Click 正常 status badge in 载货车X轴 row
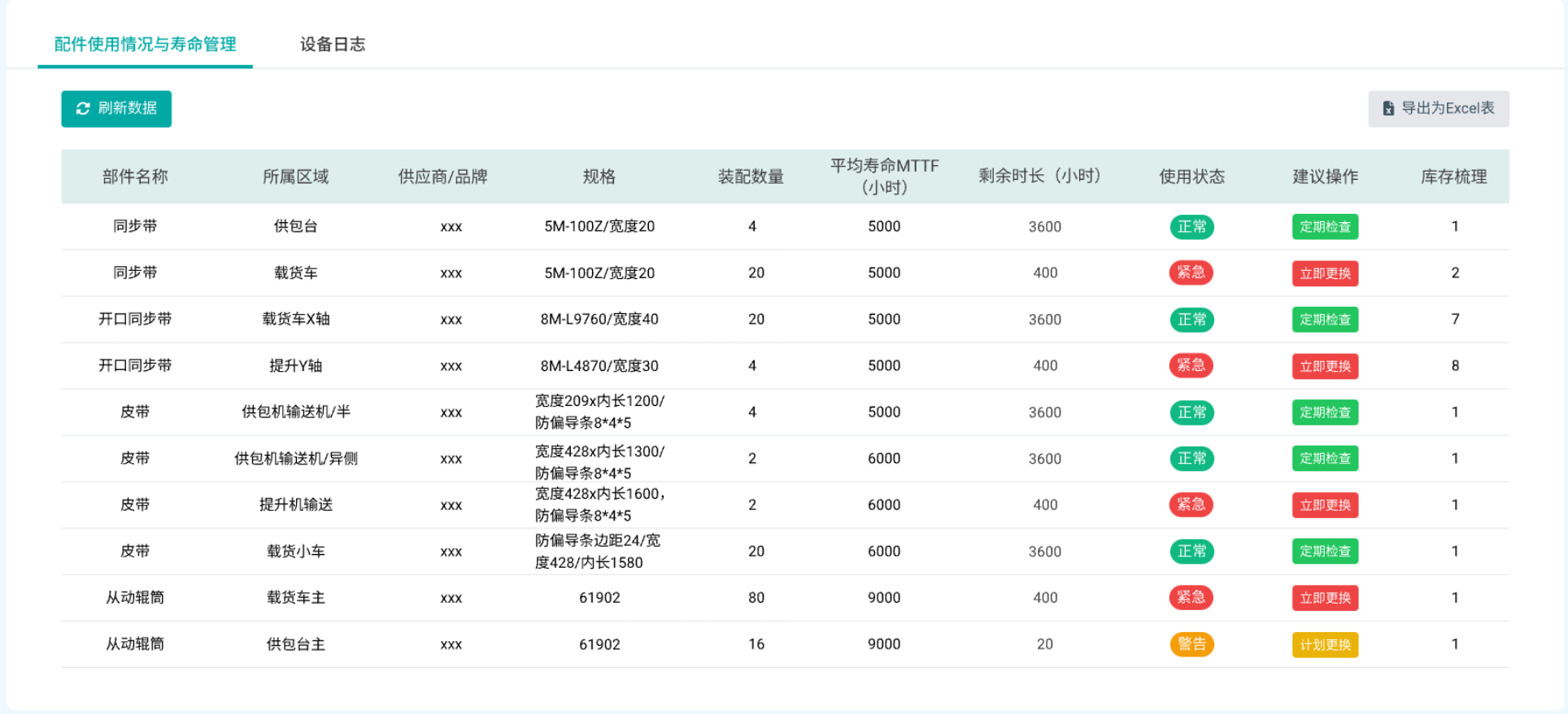 tap(1191, 320)
